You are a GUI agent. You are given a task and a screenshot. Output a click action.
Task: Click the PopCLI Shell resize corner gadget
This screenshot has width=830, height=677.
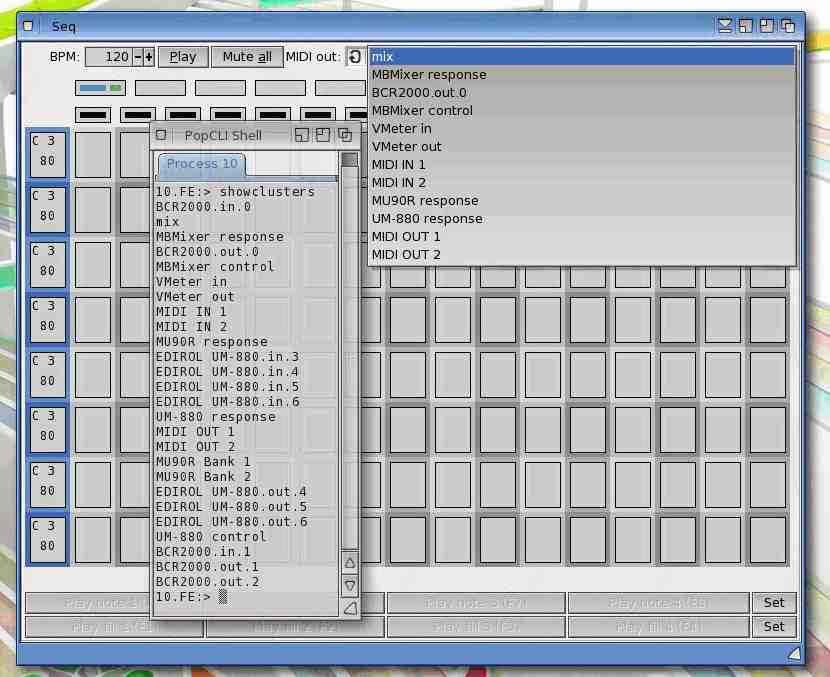349,607
